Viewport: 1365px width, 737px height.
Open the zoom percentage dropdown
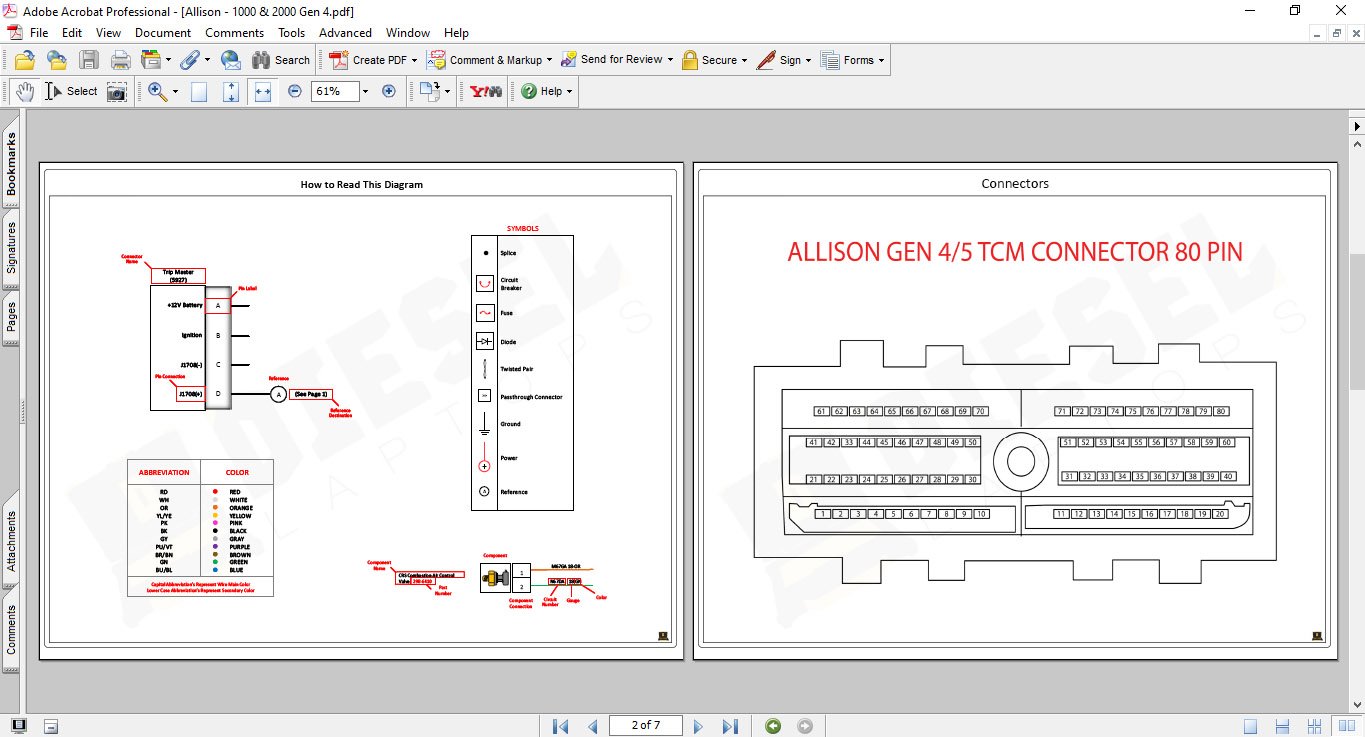coord(365,91)
